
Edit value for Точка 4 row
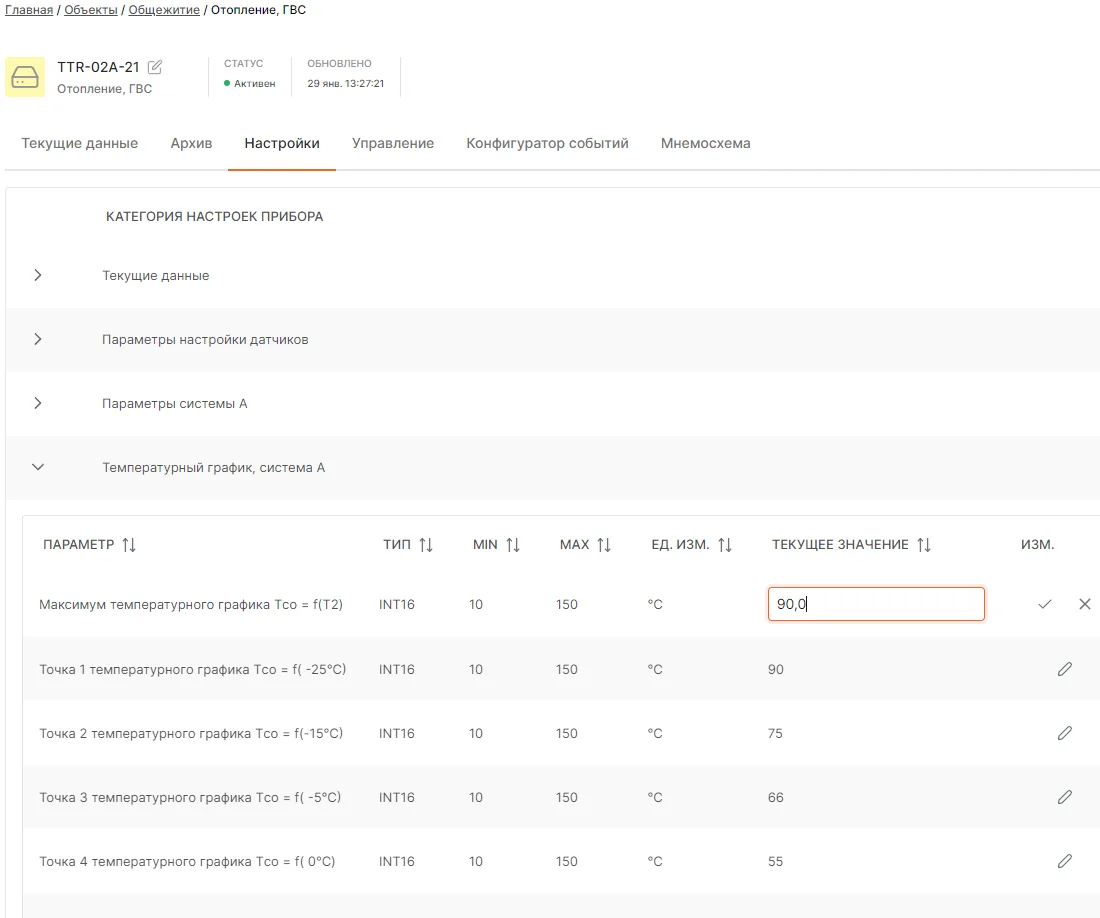click(x=1065, y=860)
